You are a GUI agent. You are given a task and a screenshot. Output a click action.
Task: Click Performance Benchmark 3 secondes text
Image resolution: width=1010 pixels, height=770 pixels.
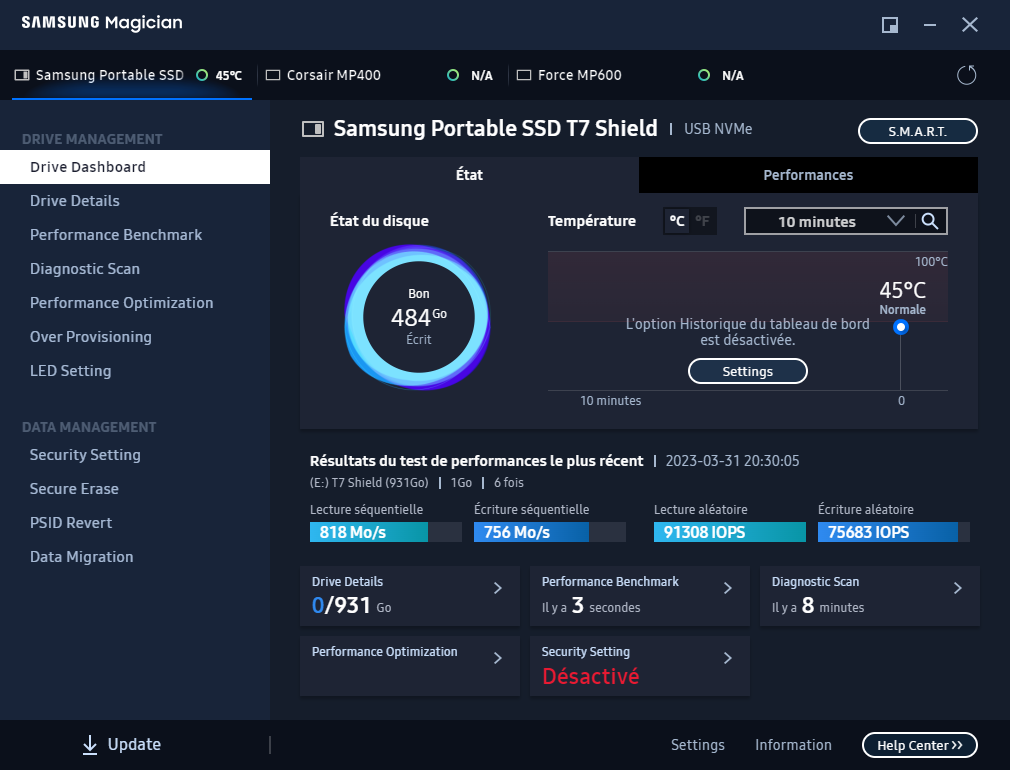coord(591,606)
